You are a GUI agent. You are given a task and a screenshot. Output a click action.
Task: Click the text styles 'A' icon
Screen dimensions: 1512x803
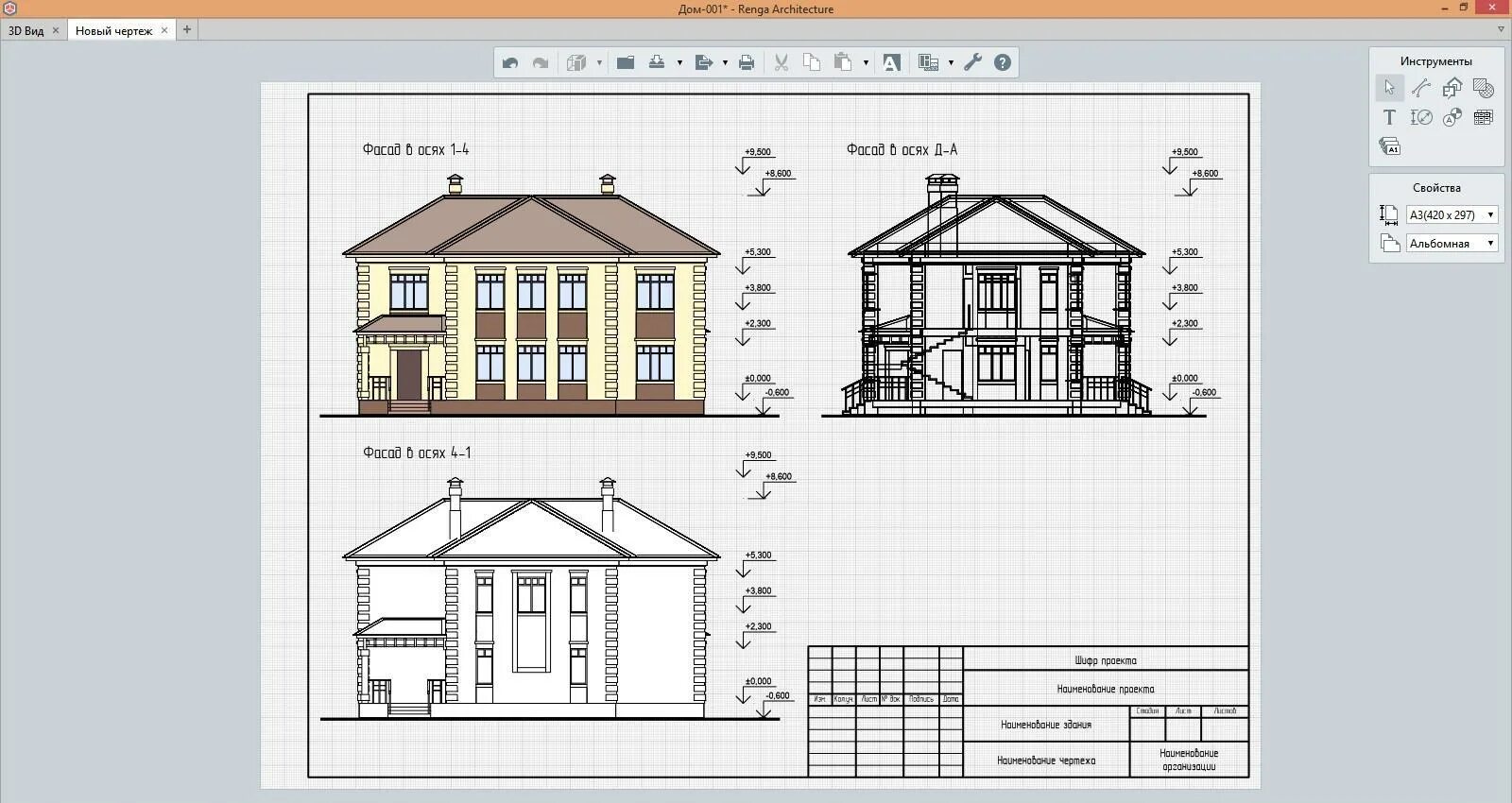click(891, 62)
